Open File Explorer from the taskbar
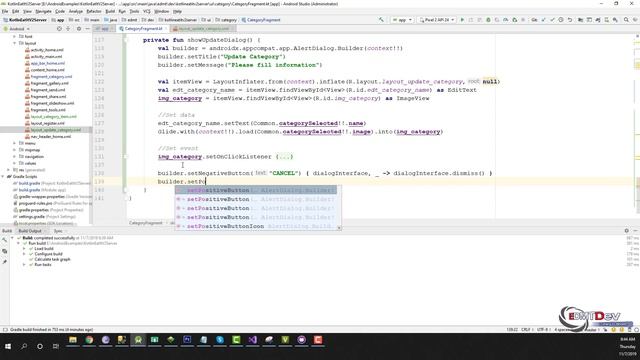Viewport: 640px width, 360px height. [x=73, y=340]
